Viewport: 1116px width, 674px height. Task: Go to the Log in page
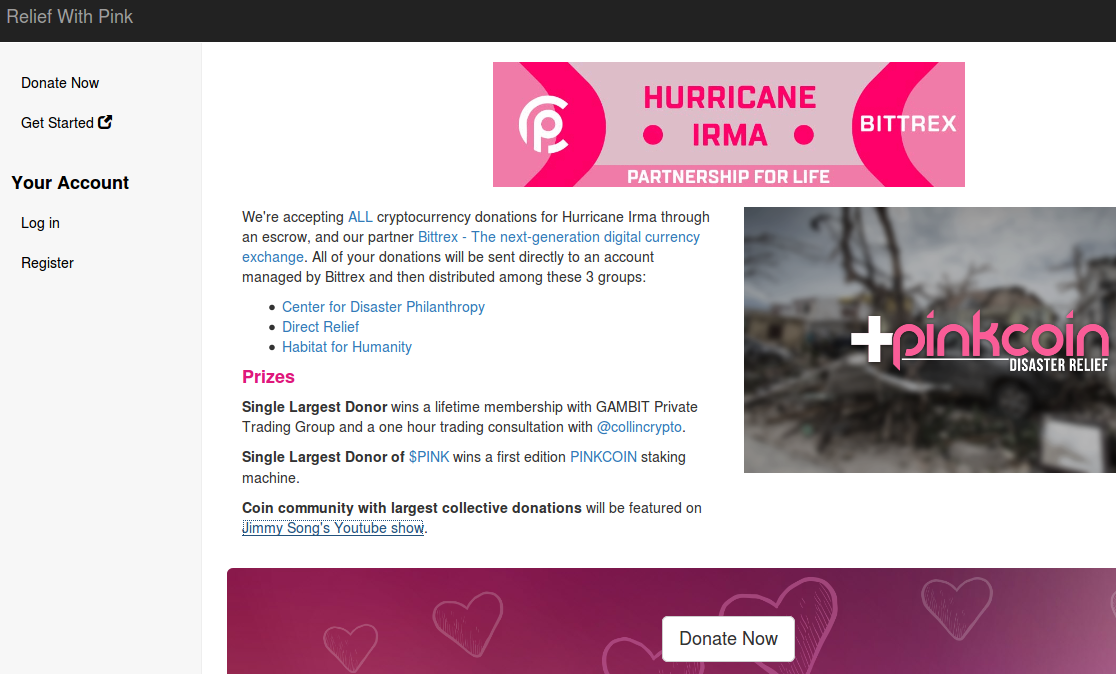40,223
